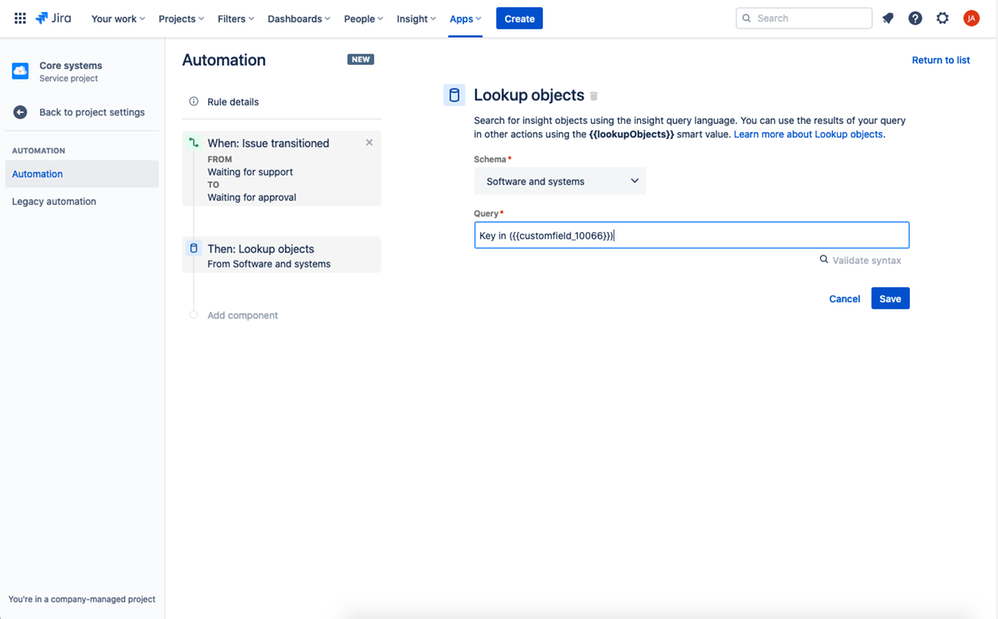Screen dimensions: 998x619
Task: Click 'Waiting for approval' text
Action: pyautogui.click(x=251, y=197)
